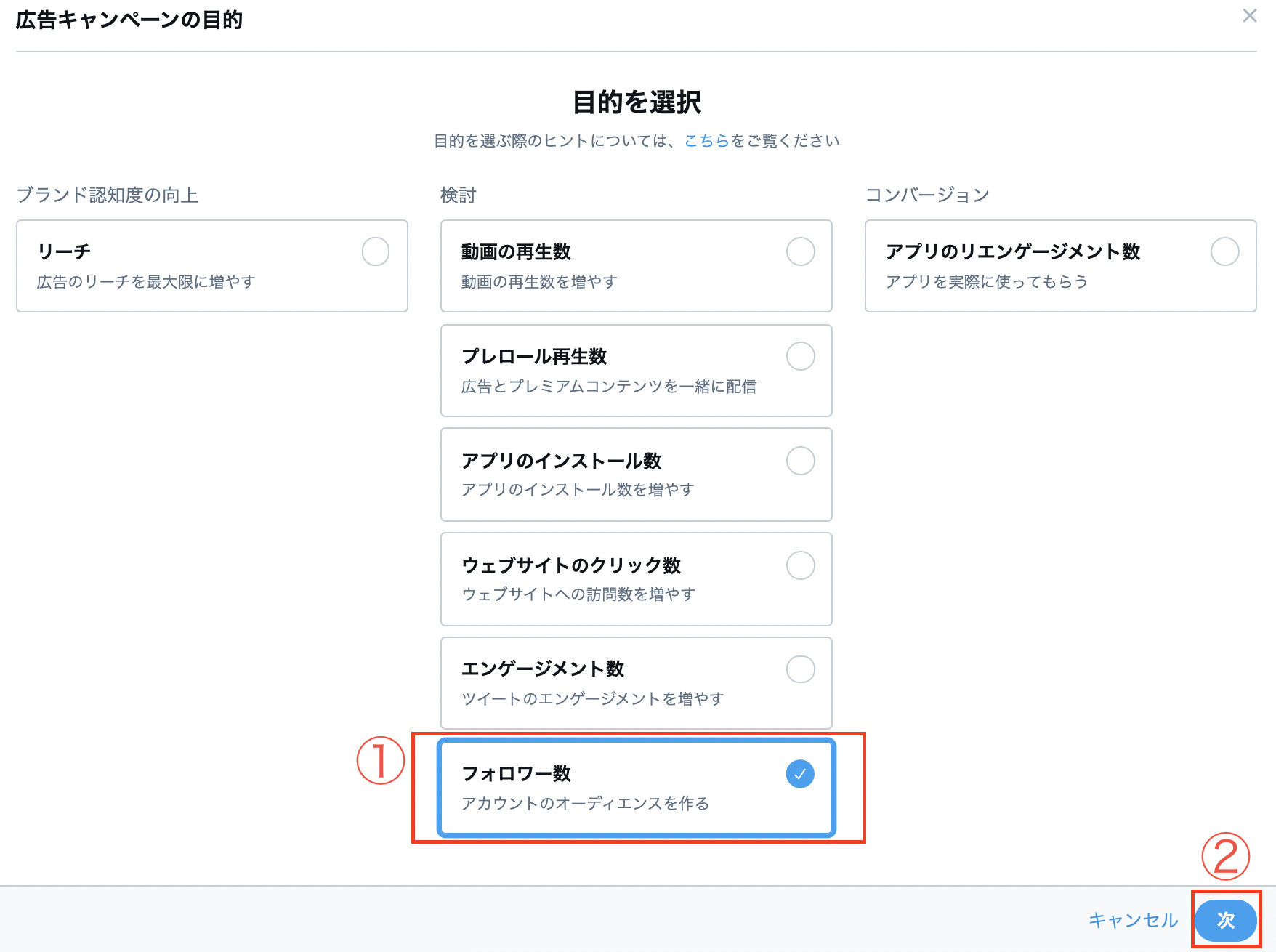
Task: Click the 動画の再生数 card title
Action: [516, 252]
